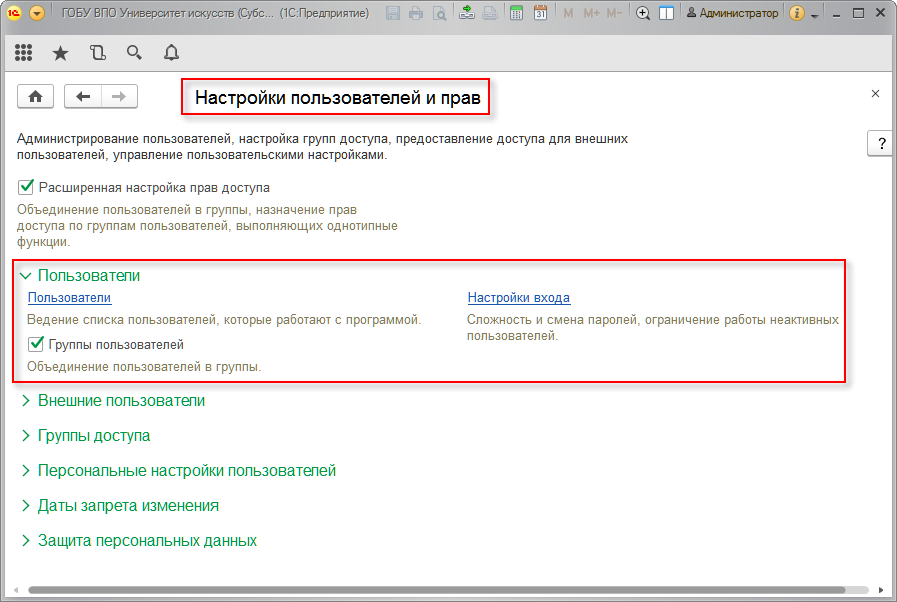This screenshot has height=602, width=897.
Task: Open the About info icon
Action: (x=797, y=13)
